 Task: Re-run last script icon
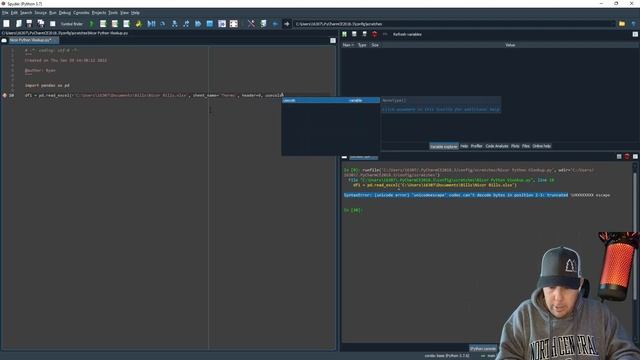point(139,24)
